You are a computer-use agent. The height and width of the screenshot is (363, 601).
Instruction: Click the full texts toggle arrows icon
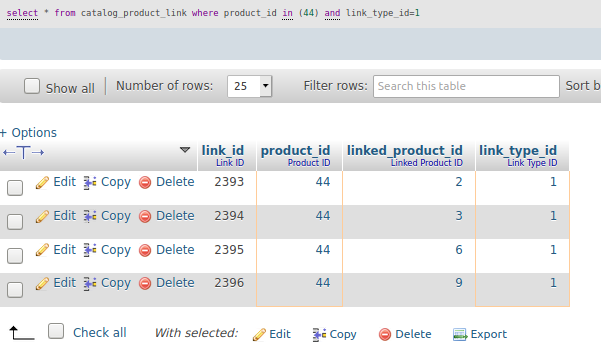coord(23,153)
